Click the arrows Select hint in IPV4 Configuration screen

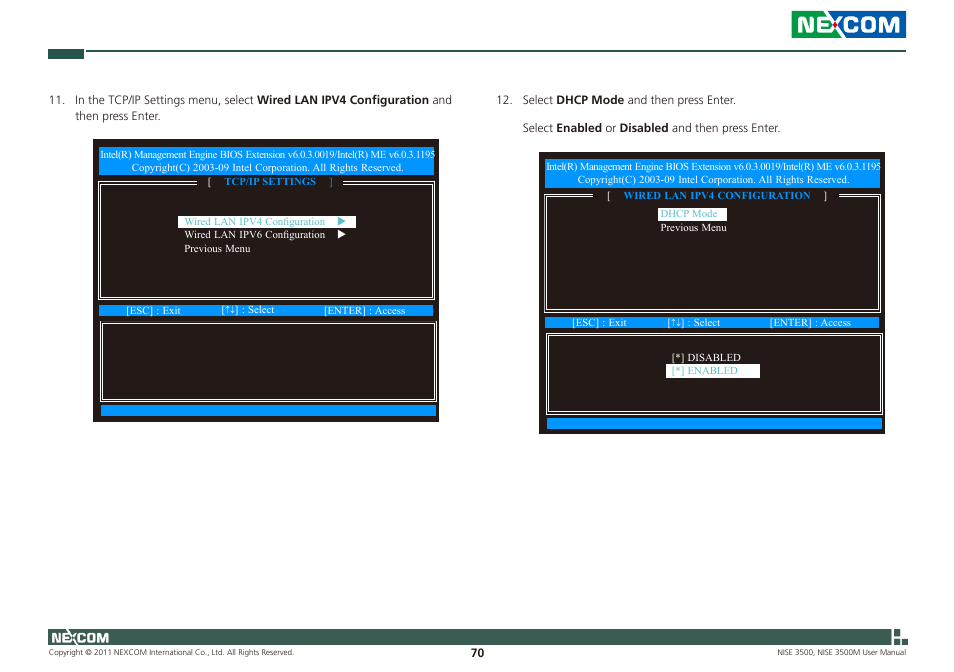694,323
